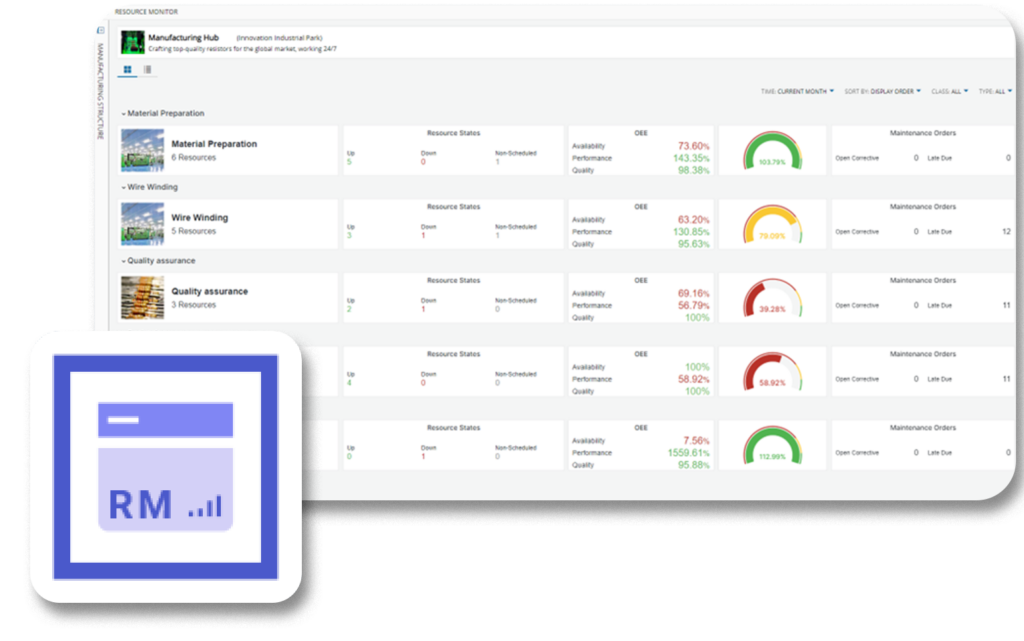Open the Material Preparation card title
1024x641 pixels.
(x=214, y=144)
